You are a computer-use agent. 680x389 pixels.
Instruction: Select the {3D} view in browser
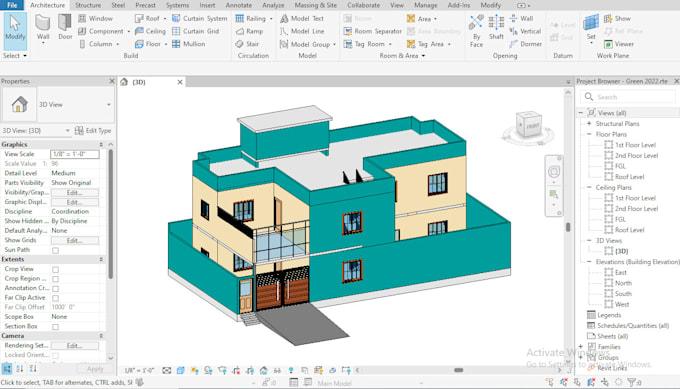coord(621,251)
